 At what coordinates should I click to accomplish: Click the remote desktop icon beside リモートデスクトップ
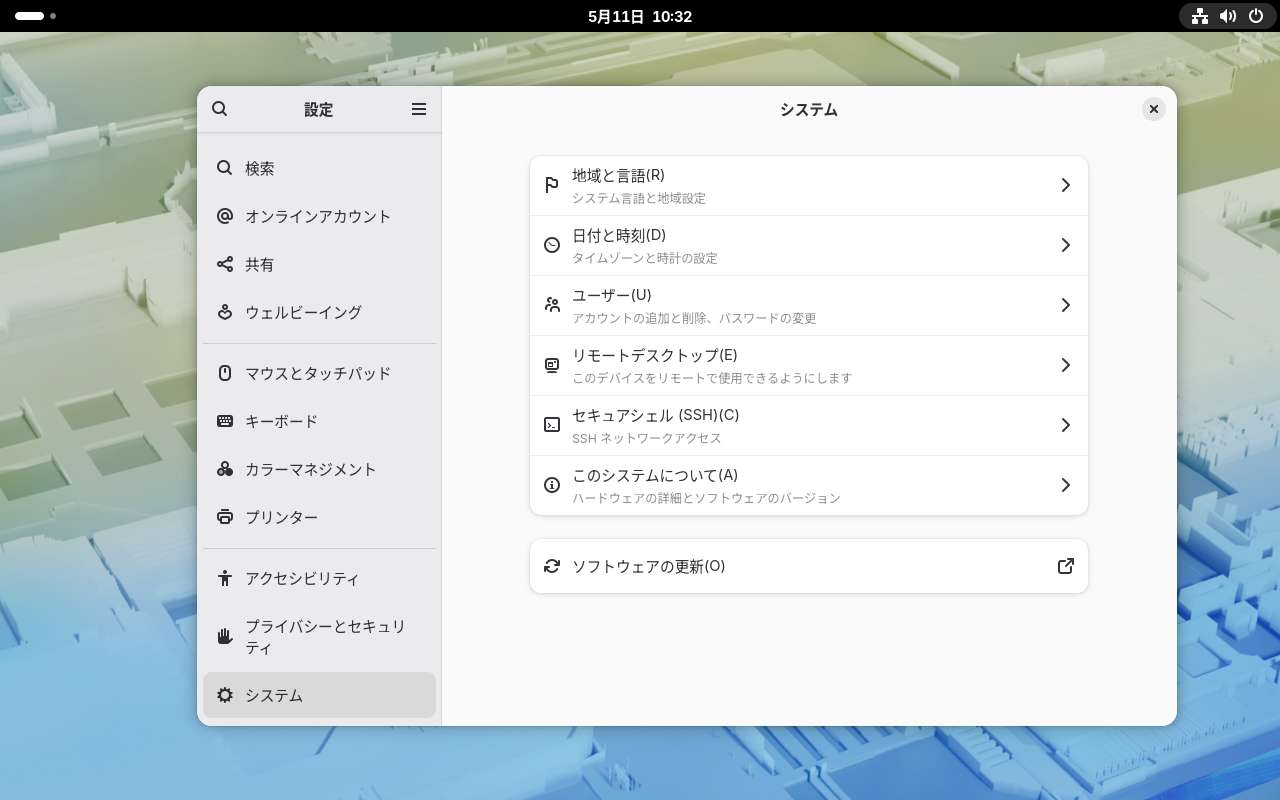coord(552,365)
